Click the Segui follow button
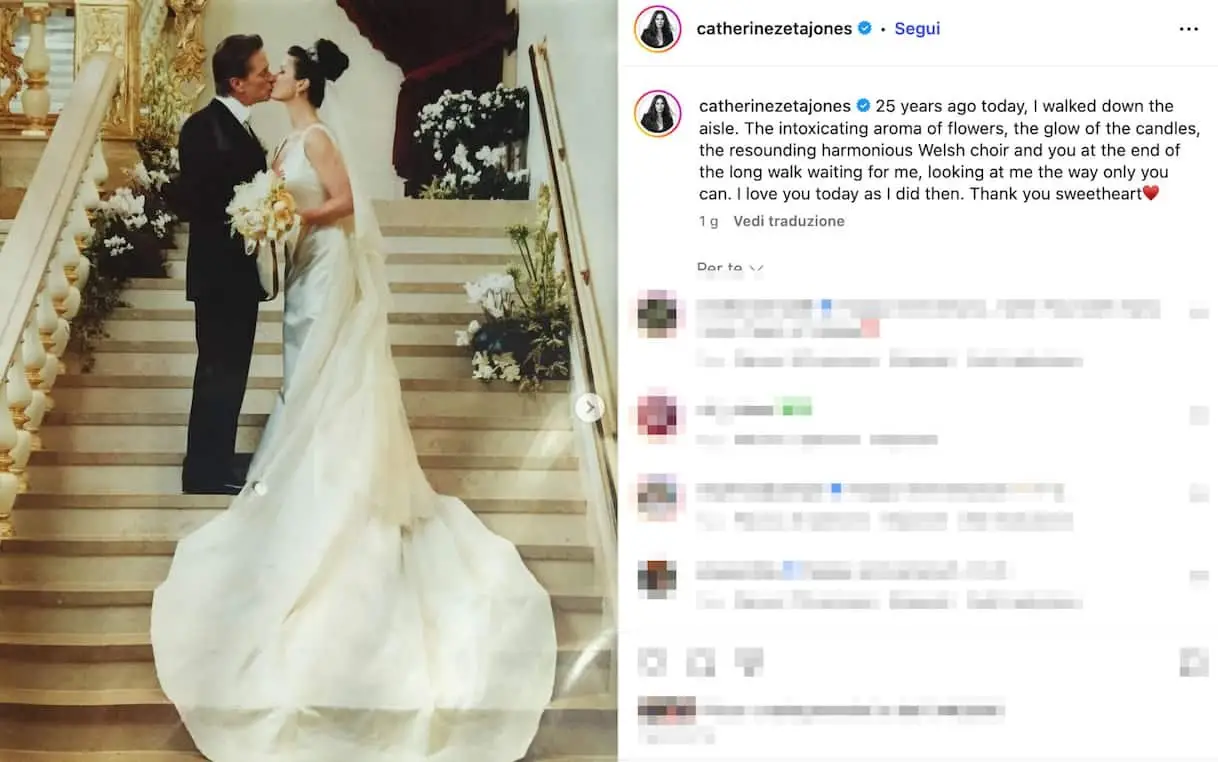 [x=917, y=29]
